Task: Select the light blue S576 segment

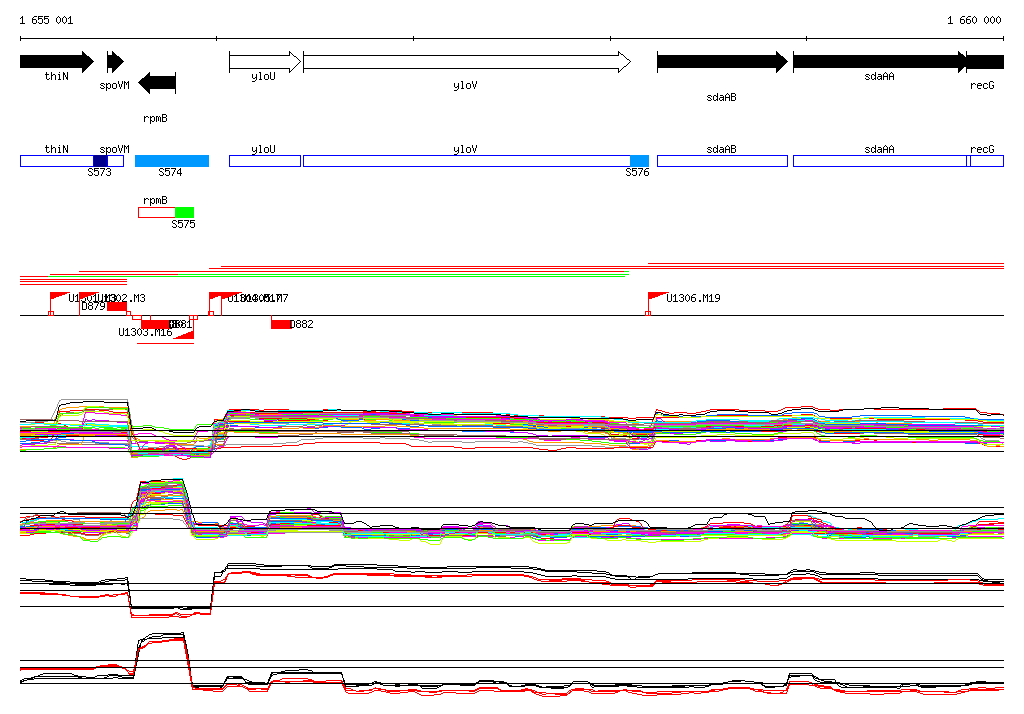Action: [x=639, y=161]
